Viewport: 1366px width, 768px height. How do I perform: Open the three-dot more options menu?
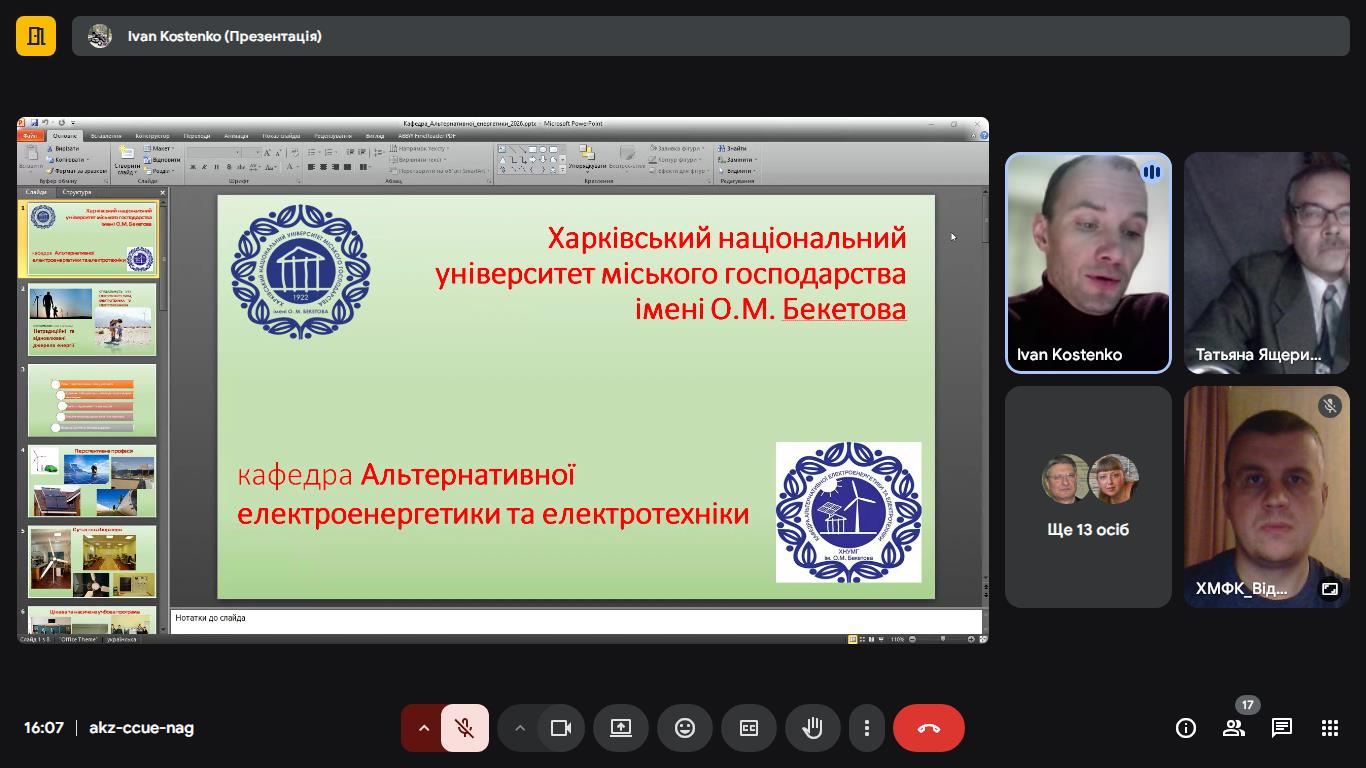pos(867,728)
